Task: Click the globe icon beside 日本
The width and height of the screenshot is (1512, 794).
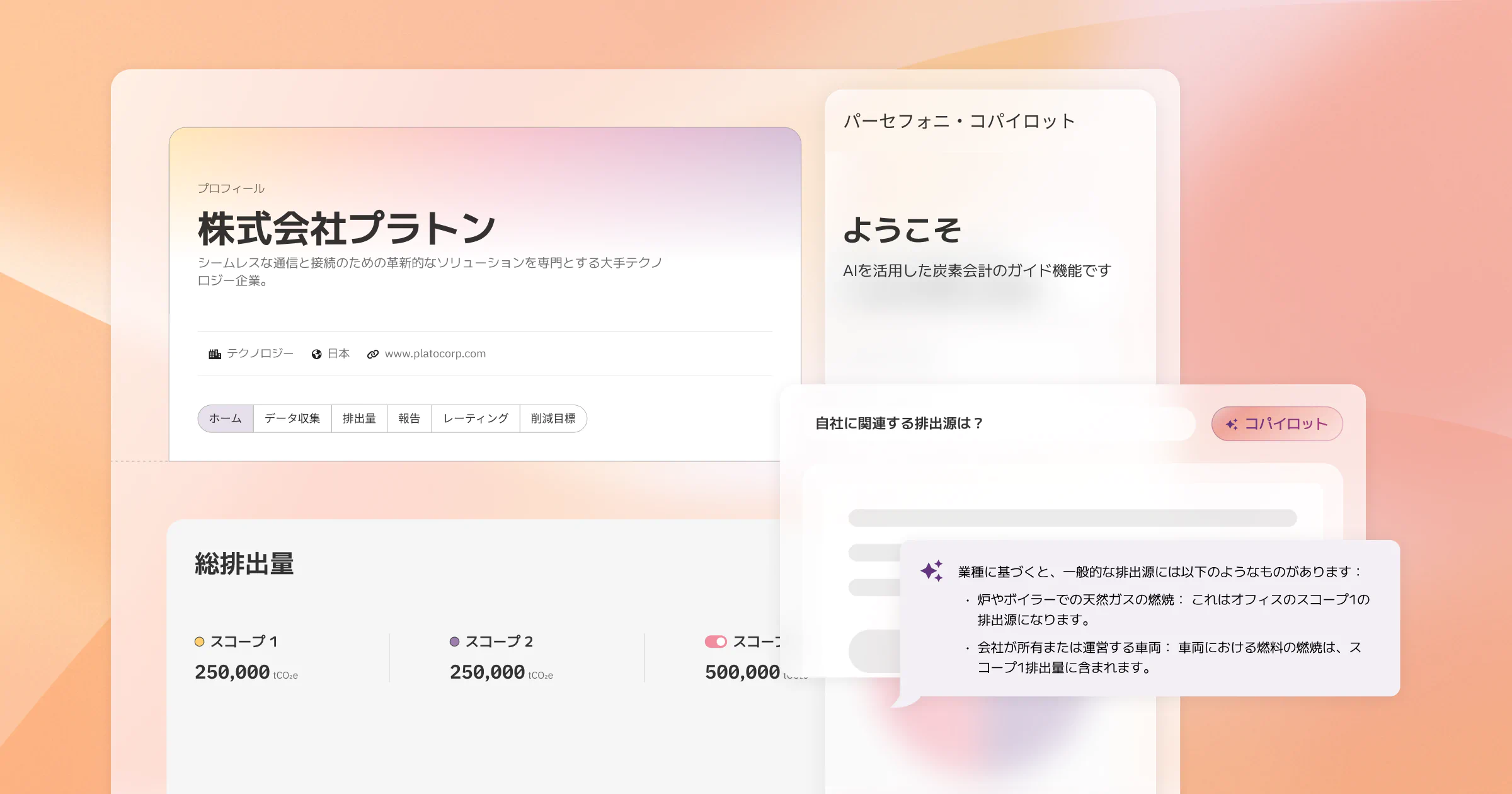Action: (x=316, y=354)
